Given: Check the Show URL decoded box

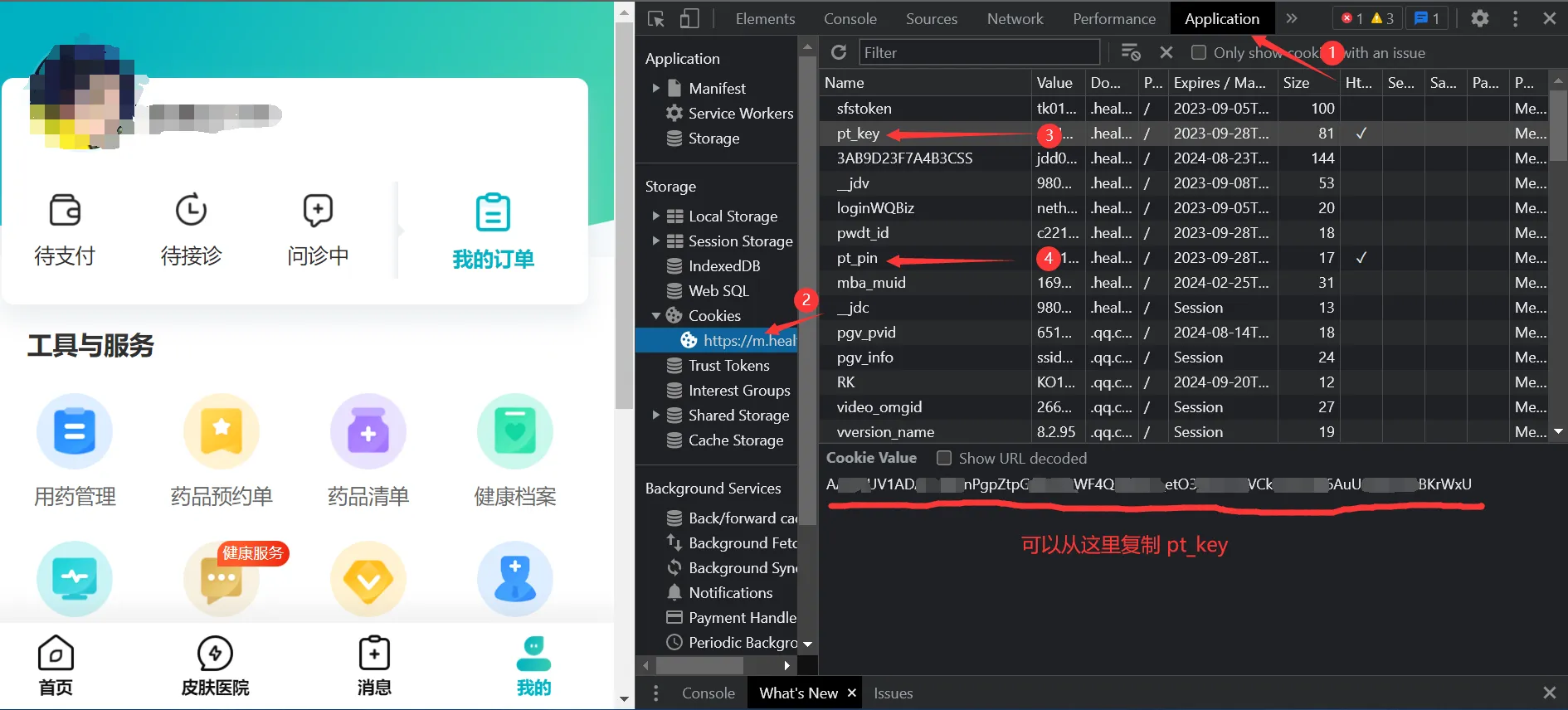Looking at the screenshot, I should 944,459.
